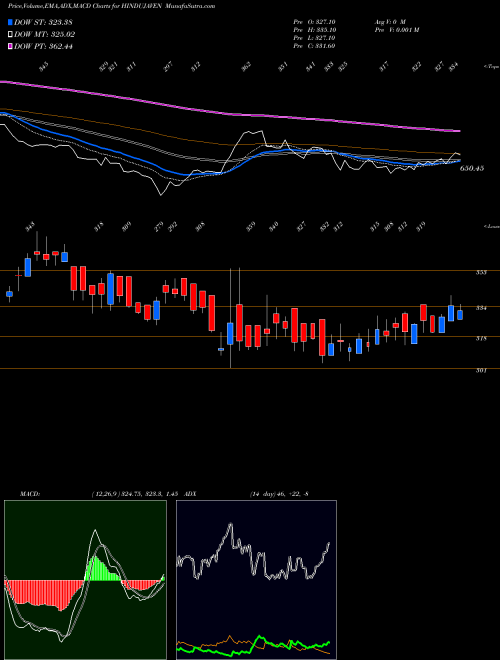Viewport: 500px width, 660px height.
Task: Click the magenta DOW PT legend swatch
Action: tap(11, 46)
